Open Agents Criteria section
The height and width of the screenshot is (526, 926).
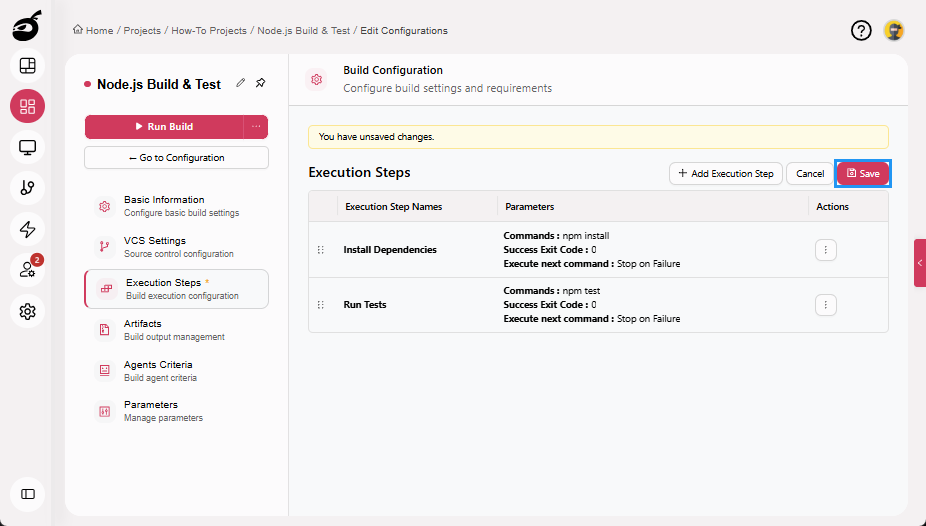pyautogui.click(x=177, y=370)
